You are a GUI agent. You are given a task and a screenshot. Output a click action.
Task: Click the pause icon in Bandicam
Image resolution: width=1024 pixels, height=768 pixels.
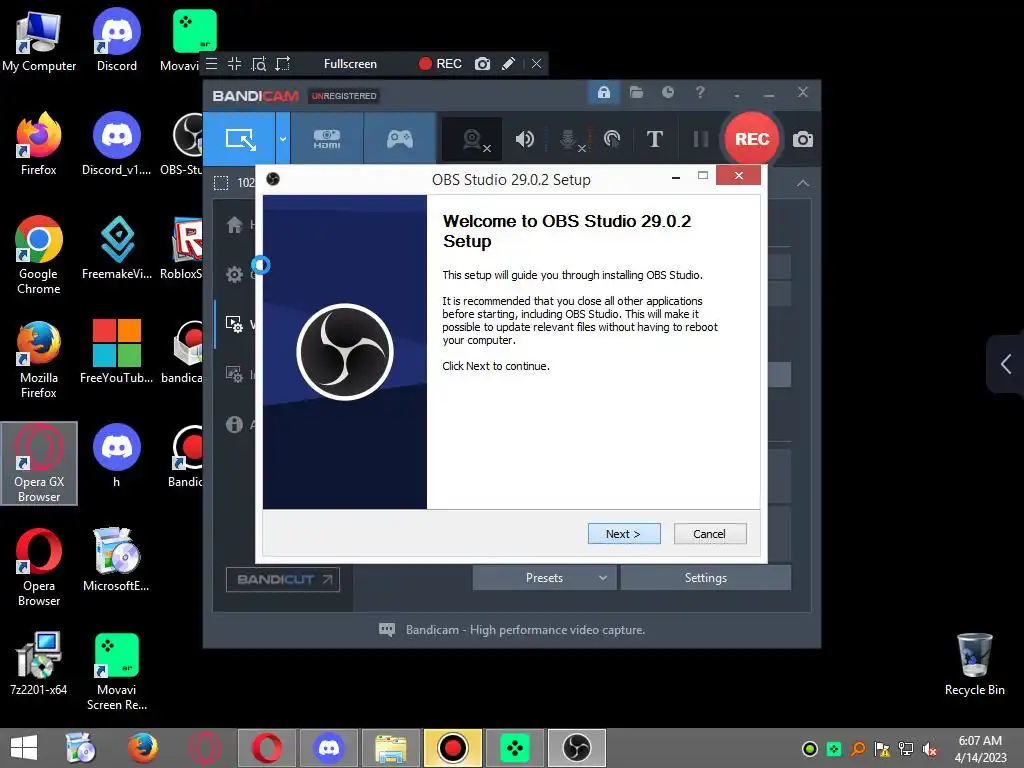[x=701, y=139]
